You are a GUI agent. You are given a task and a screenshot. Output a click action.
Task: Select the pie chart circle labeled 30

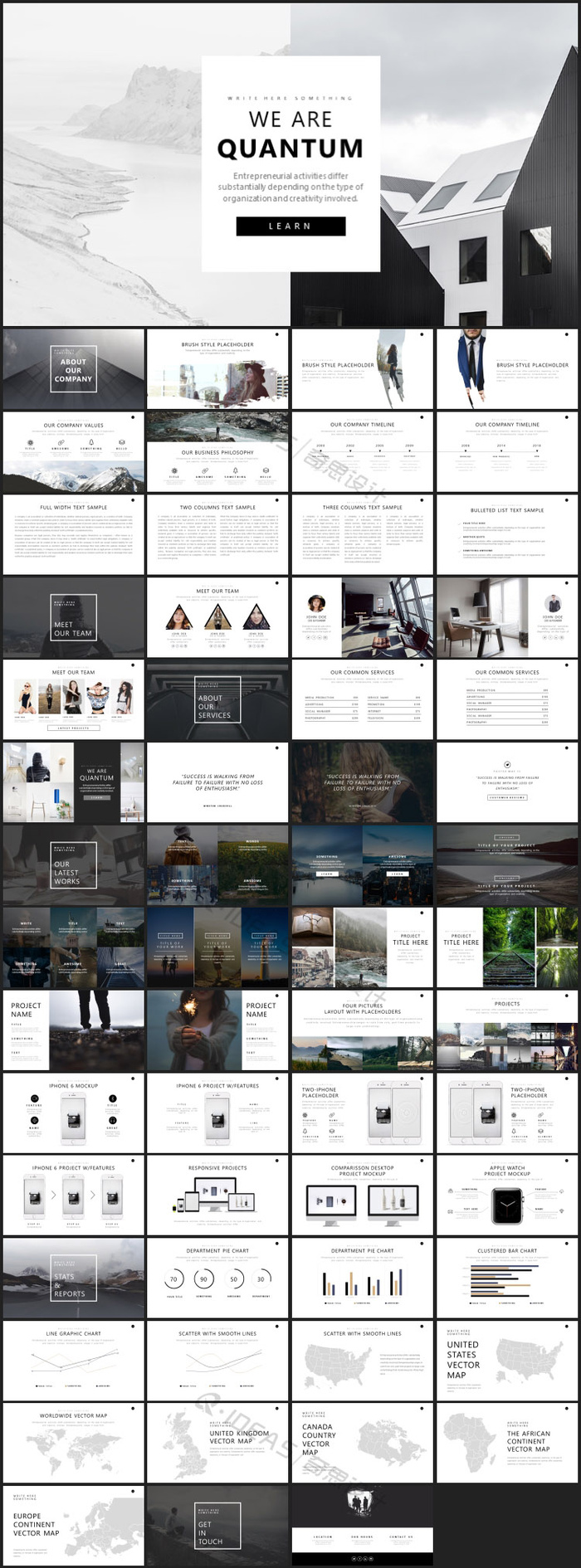click(261, 1279)
